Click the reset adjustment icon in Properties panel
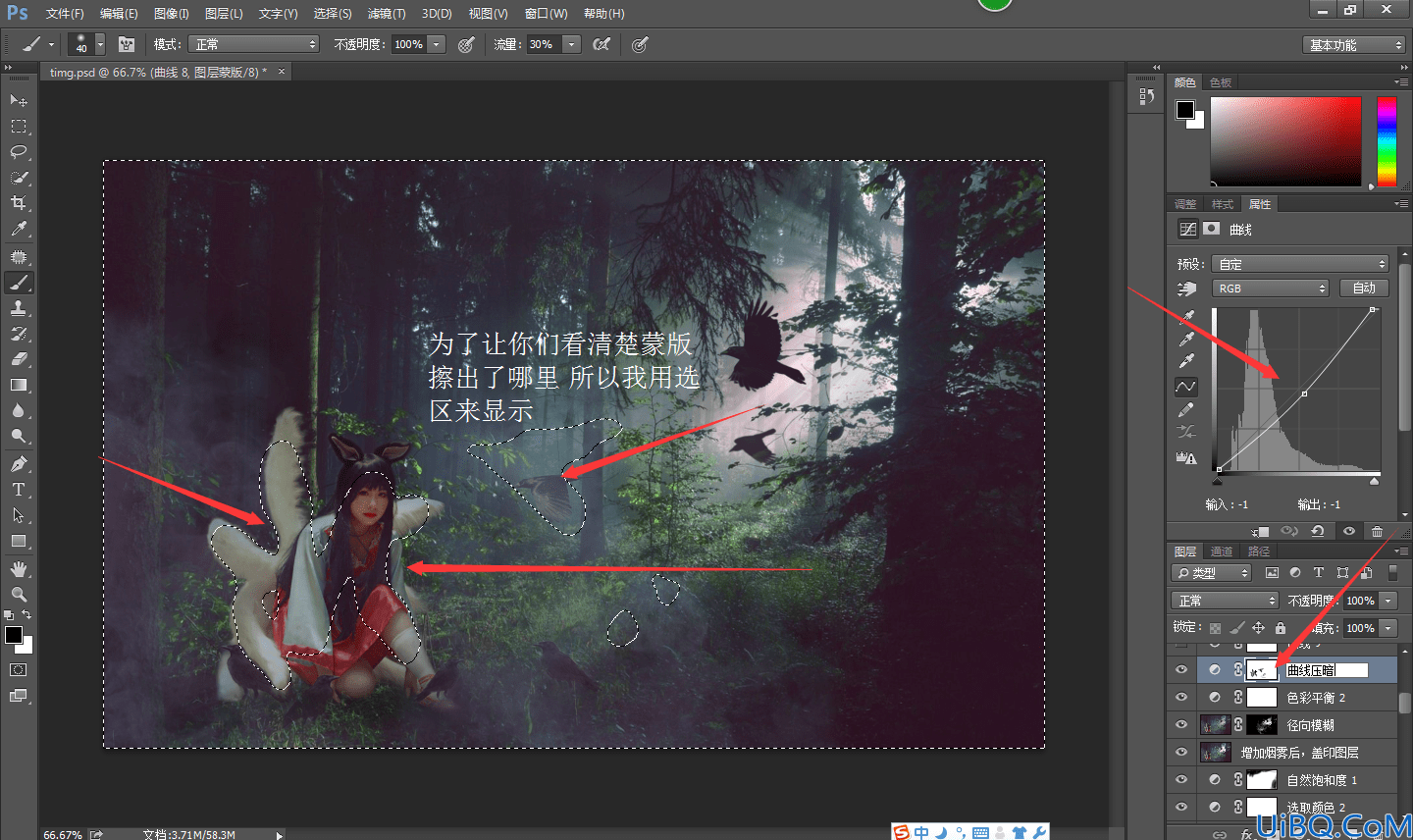 (x=1318, y=531)
